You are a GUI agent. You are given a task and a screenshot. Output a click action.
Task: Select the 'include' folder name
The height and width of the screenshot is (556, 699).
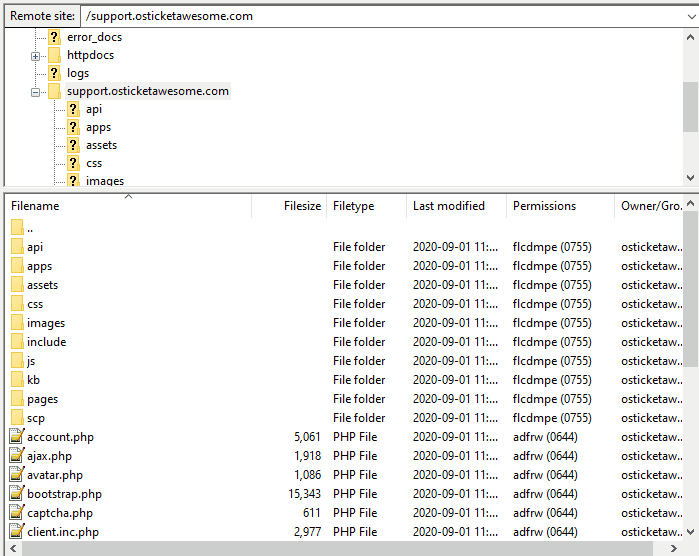point(46,342)
